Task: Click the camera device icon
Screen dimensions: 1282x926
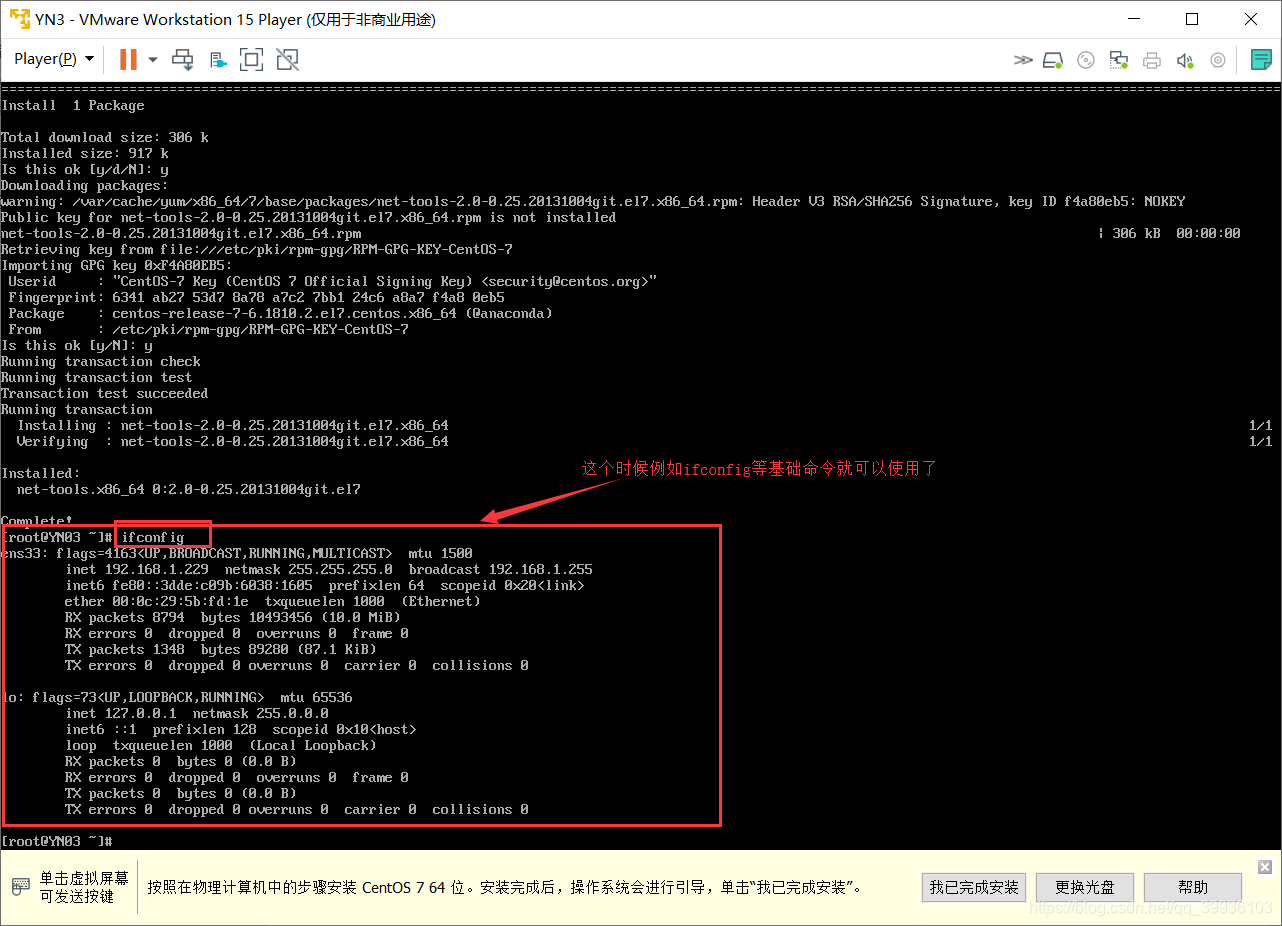Action: [x=1218, y=60]
